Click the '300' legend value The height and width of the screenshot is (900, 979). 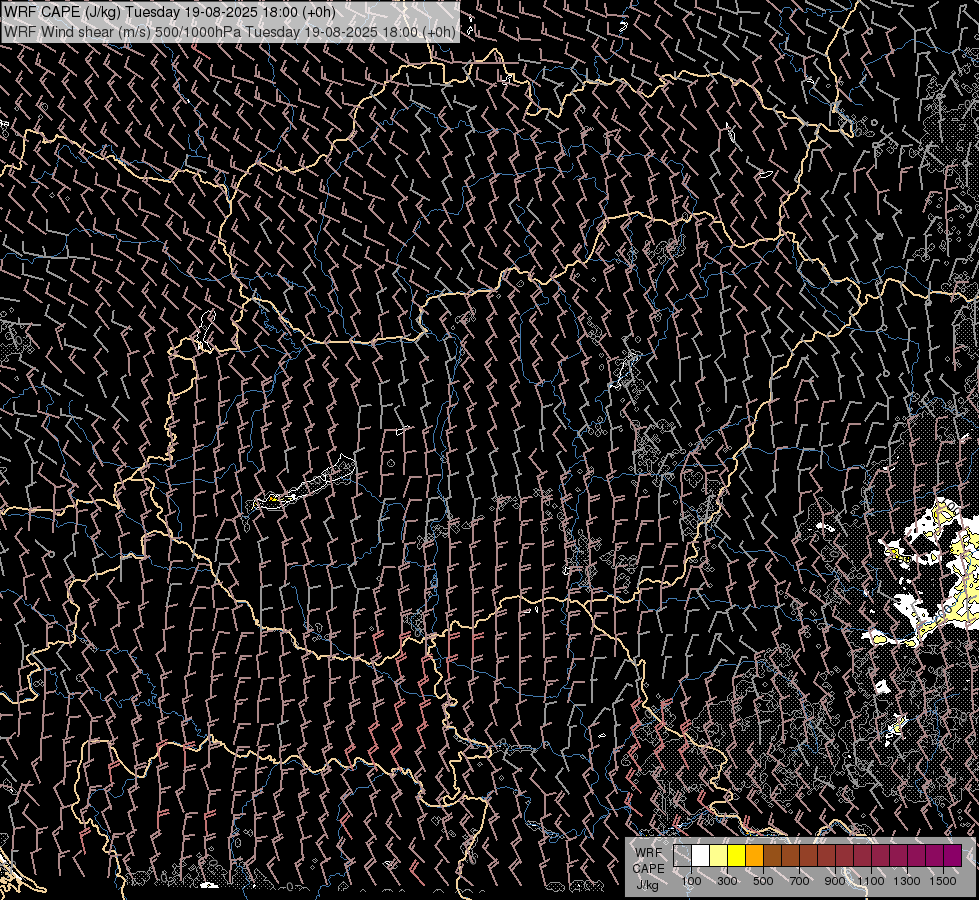(x=727, y=881)
